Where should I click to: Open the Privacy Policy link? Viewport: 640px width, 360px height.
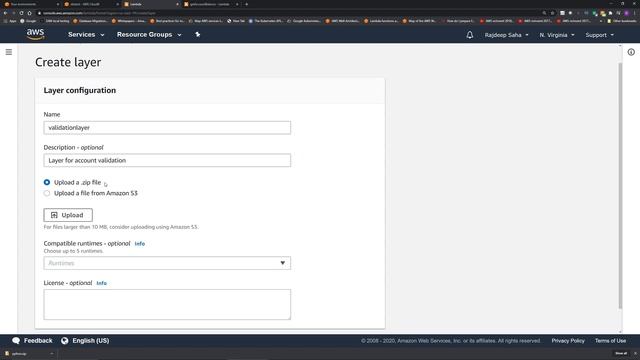click(568, 340)
